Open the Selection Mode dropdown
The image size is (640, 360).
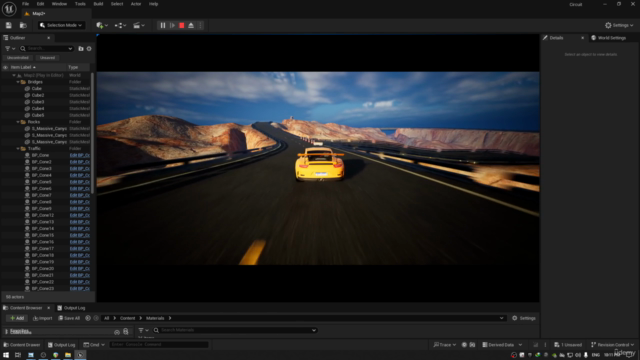(x=61, y=25)
